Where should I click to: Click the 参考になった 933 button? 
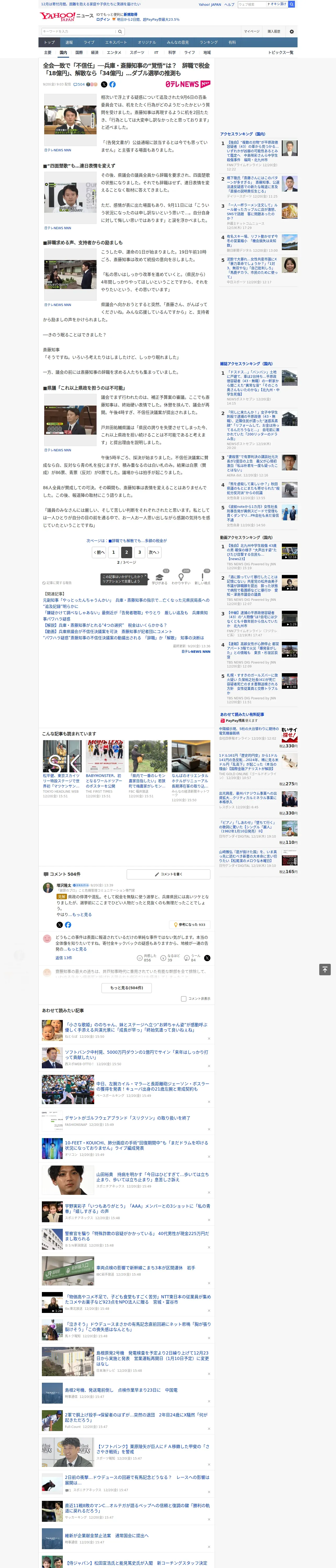[x=190, y=925]
